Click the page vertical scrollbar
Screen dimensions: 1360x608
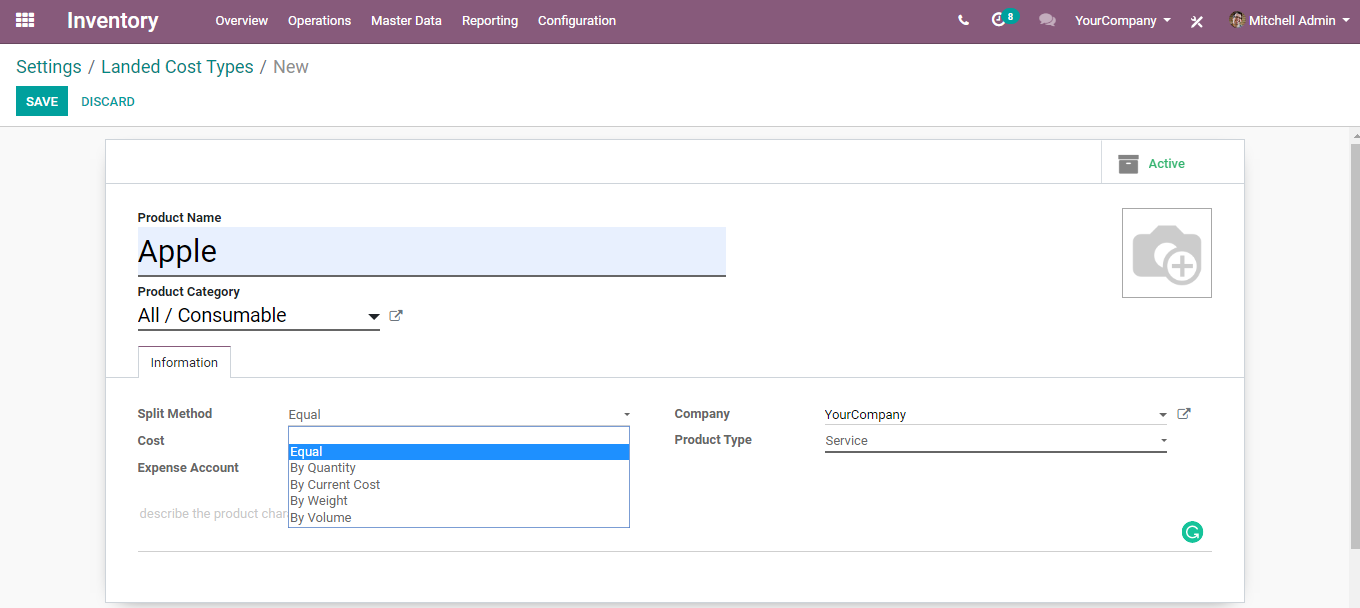(1354, 345)
